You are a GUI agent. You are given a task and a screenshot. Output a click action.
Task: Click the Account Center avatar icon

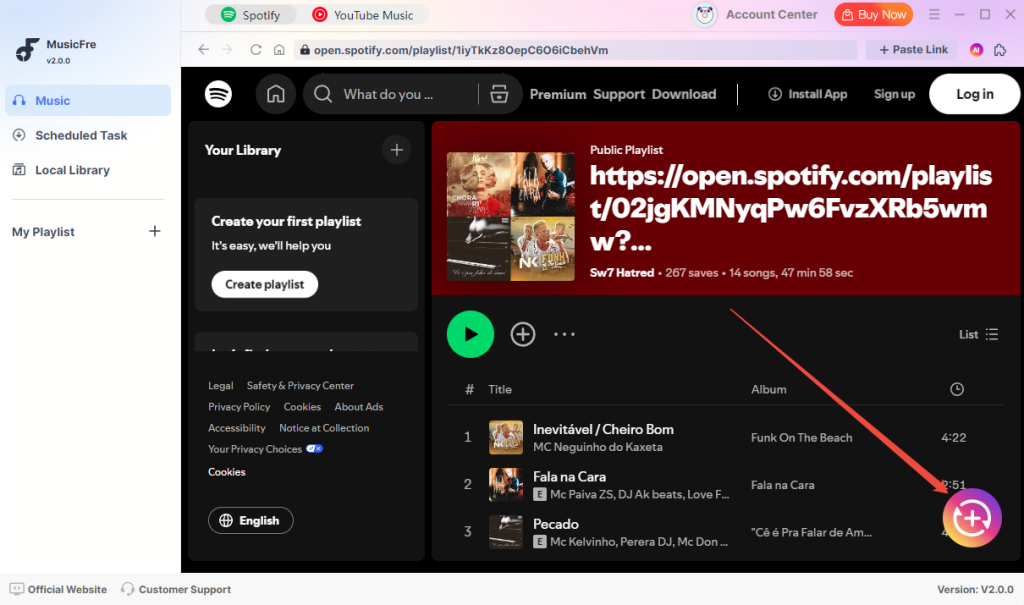pos(705,14)
